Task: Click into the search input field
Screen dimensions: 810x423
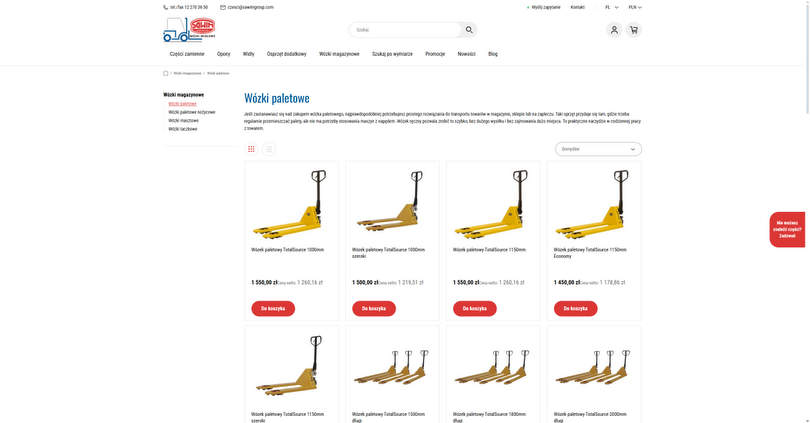Action: [x=406, y=30]
